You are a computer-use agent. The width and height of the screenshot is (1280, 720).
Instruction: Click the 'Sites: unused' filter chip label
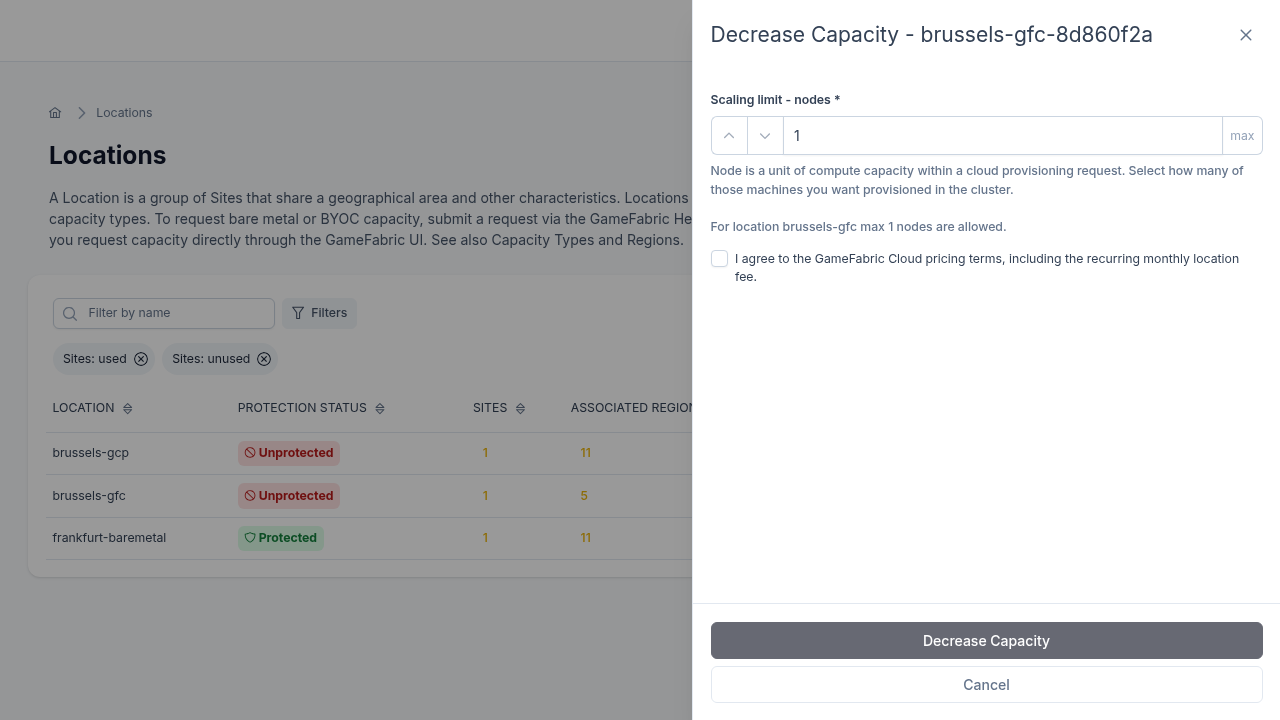click(211, 359)
